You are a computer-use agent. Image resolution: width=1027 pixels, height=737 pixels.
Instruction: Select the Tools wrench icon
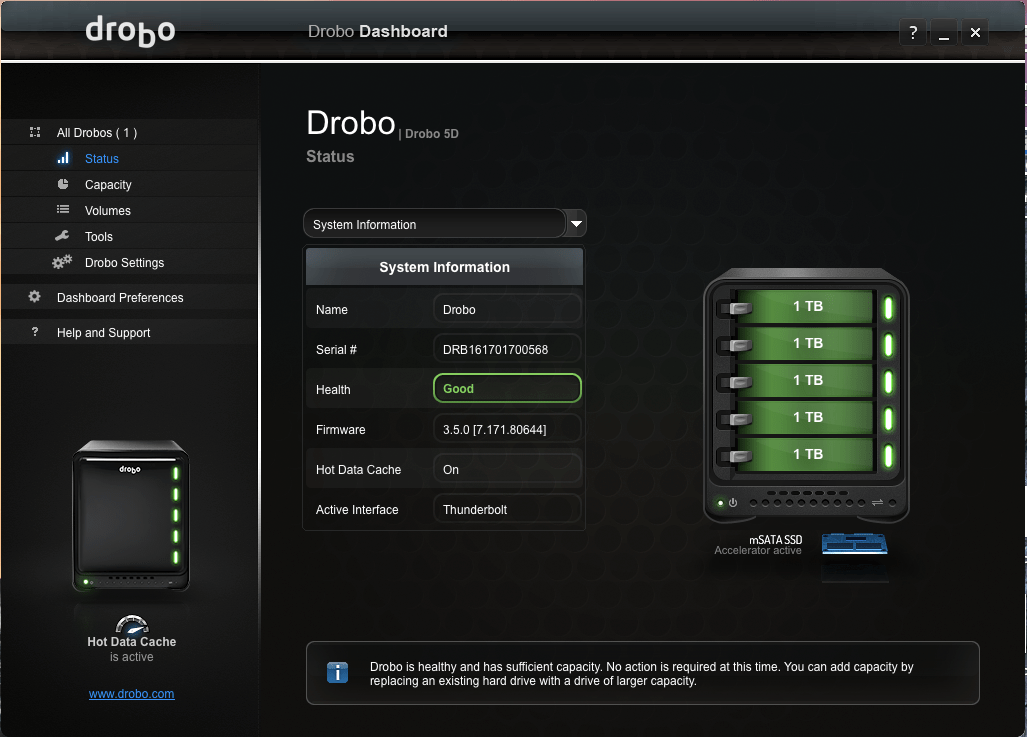click(64, 236)
